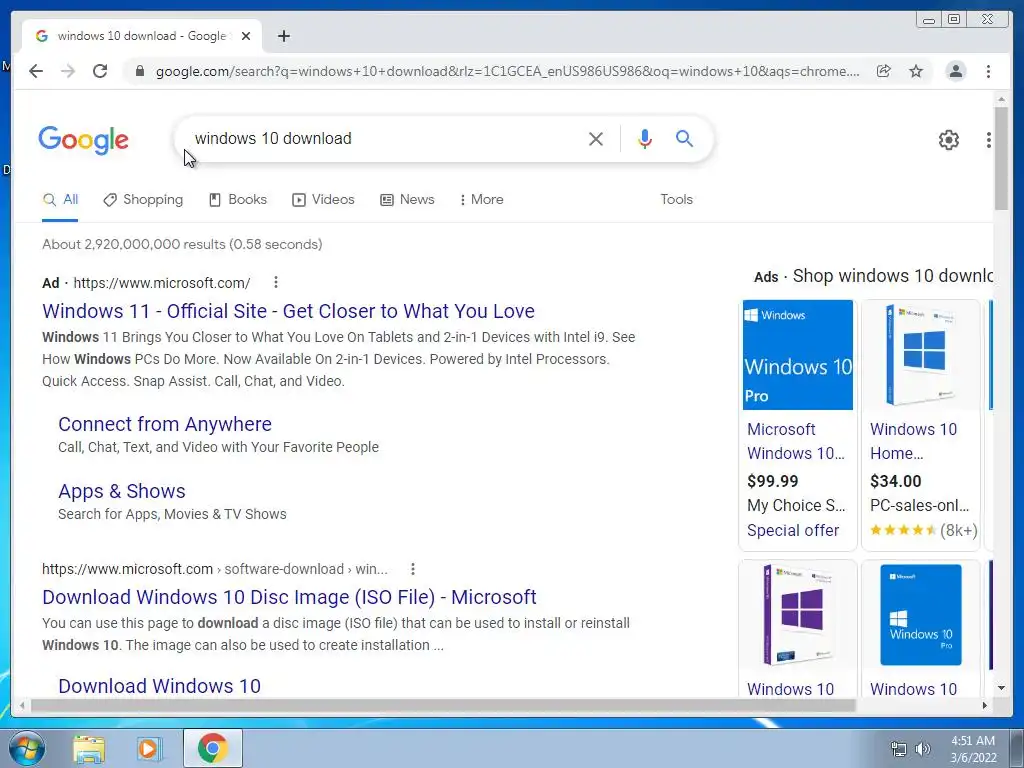Share this page from address bar

pos(884,71)
